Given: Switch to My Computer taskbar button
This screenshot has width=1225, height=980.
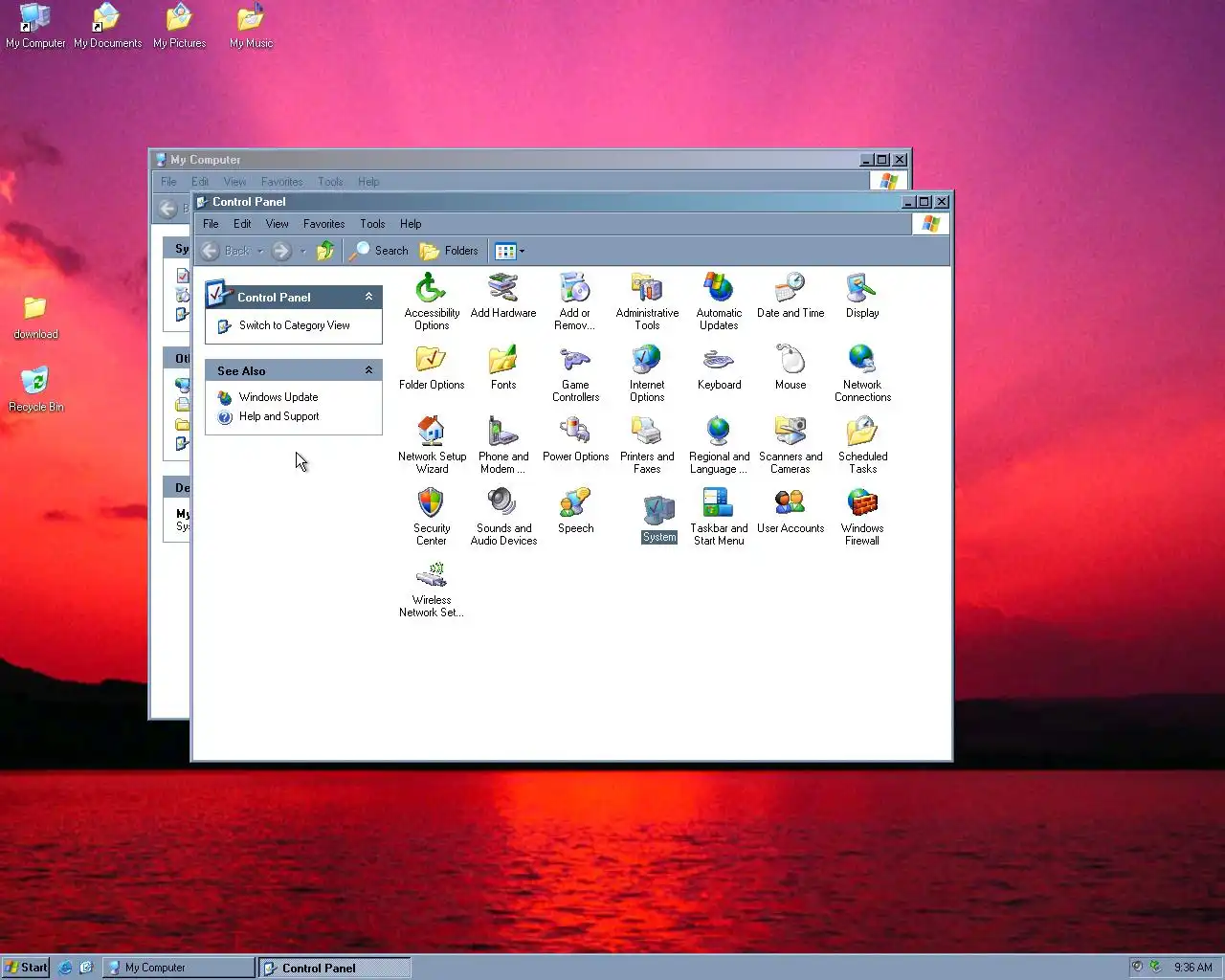Looking at the screenshot, I should point(179,968).
